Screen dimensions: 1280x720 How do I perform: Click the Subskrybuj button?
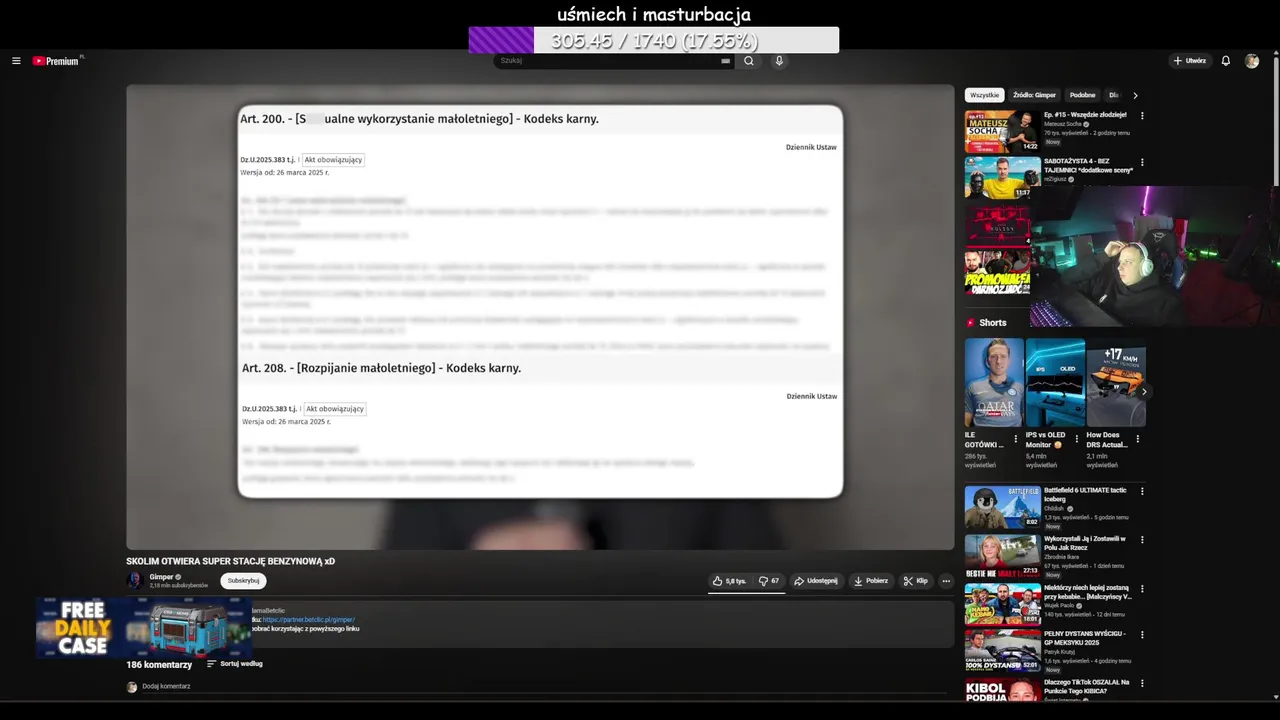243,581
